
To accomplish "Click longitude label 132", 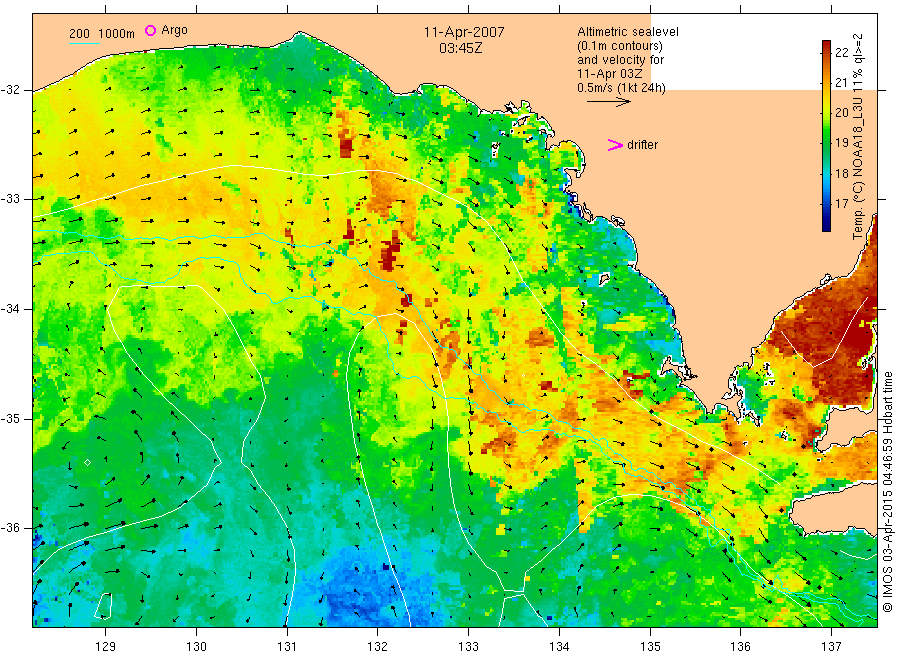I will point(378,647).
